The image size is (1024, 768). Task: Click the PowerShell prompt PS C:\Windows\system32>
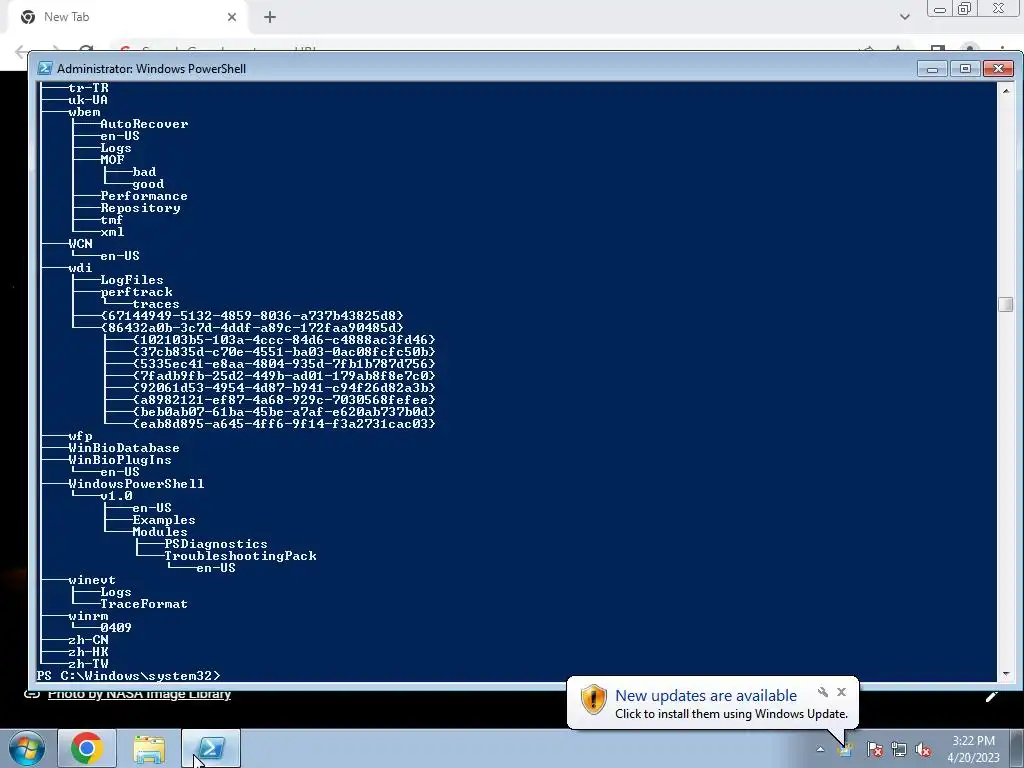tap(129, 675)
